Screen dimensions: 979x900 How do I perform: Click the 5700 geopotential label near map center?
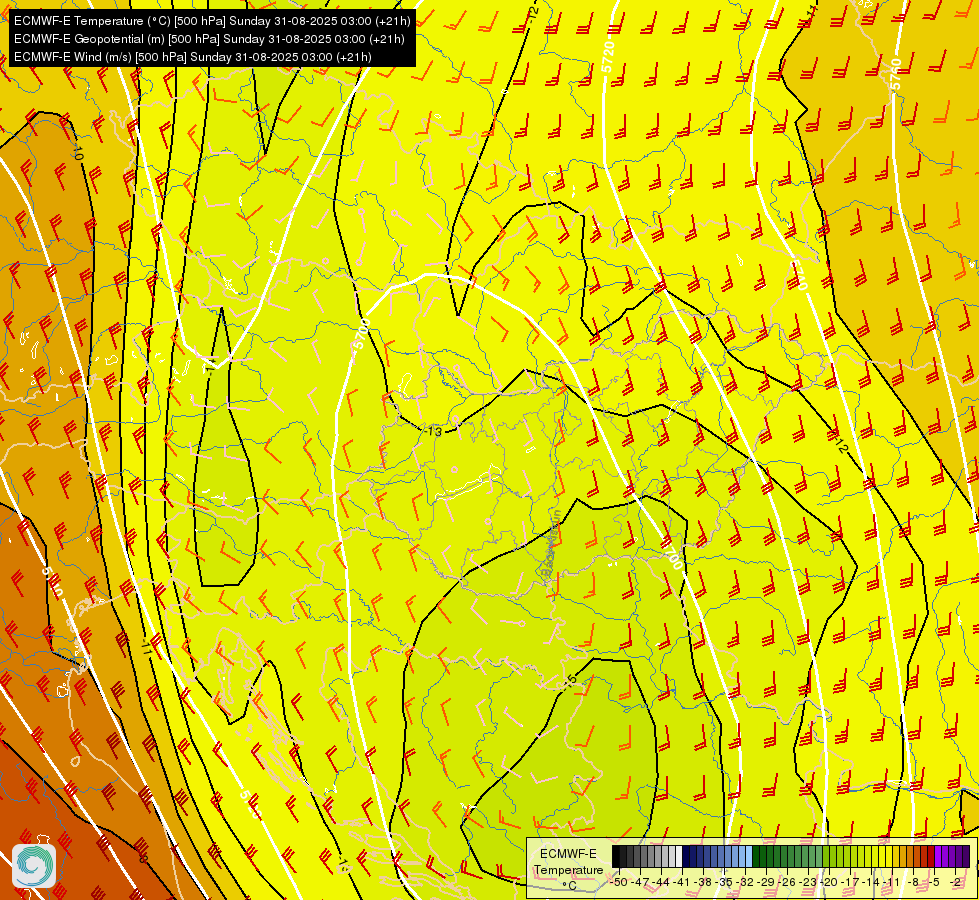[x=362, y=334]
